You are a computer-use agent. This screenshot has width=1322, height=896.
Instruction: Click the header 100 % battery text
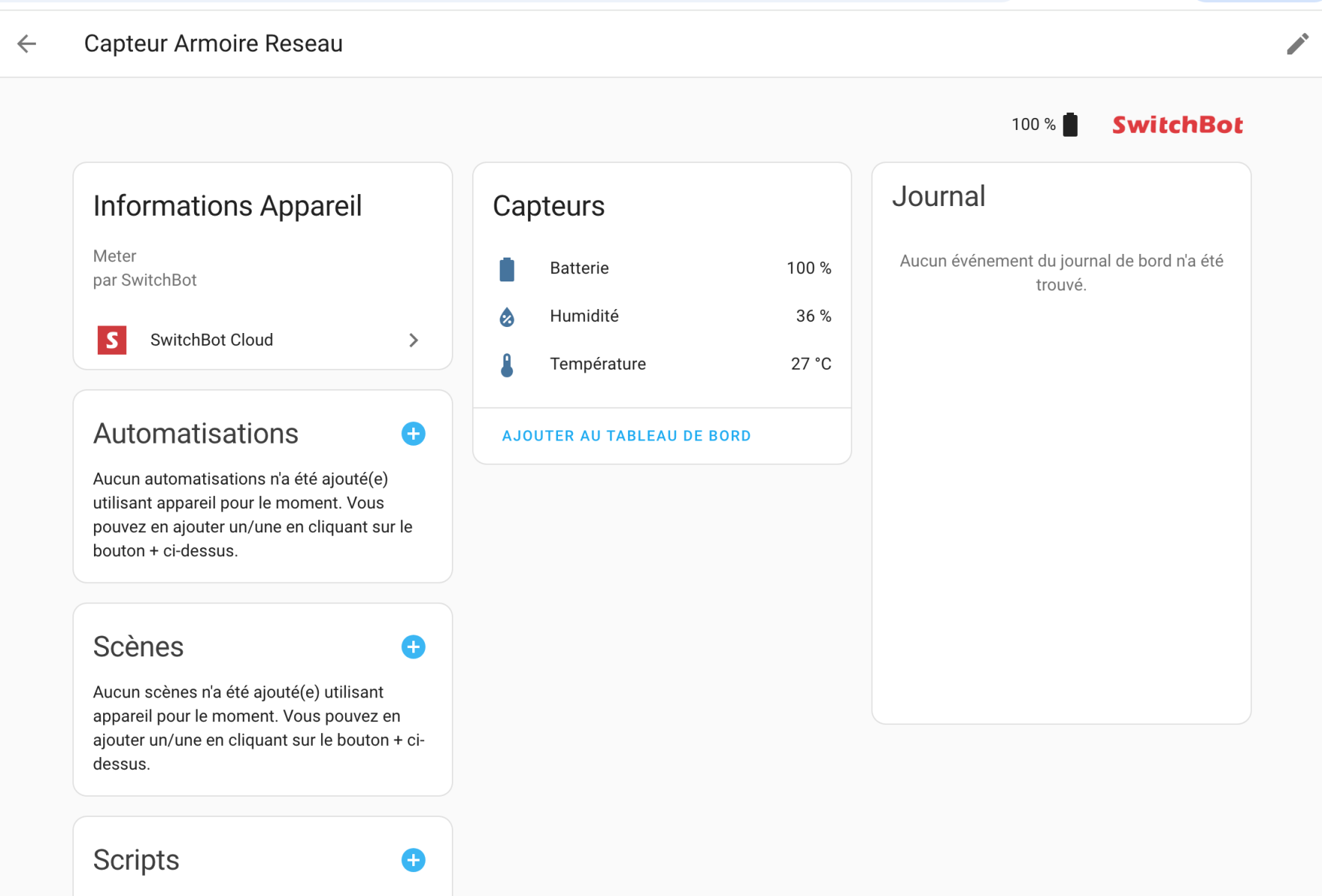(x=1034, y=125)
